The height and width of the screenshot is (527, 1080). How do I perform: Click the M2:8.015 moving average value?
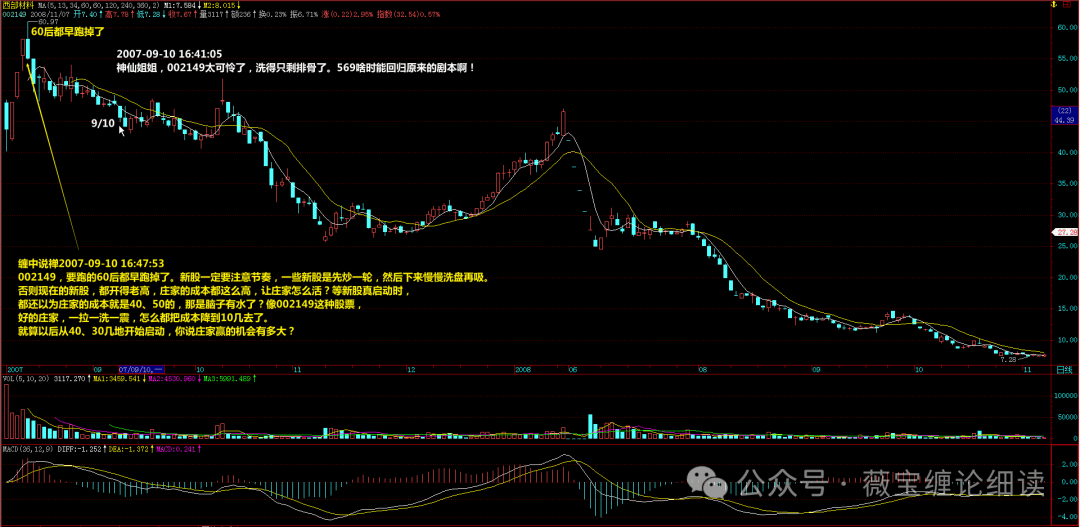(221, 6)
